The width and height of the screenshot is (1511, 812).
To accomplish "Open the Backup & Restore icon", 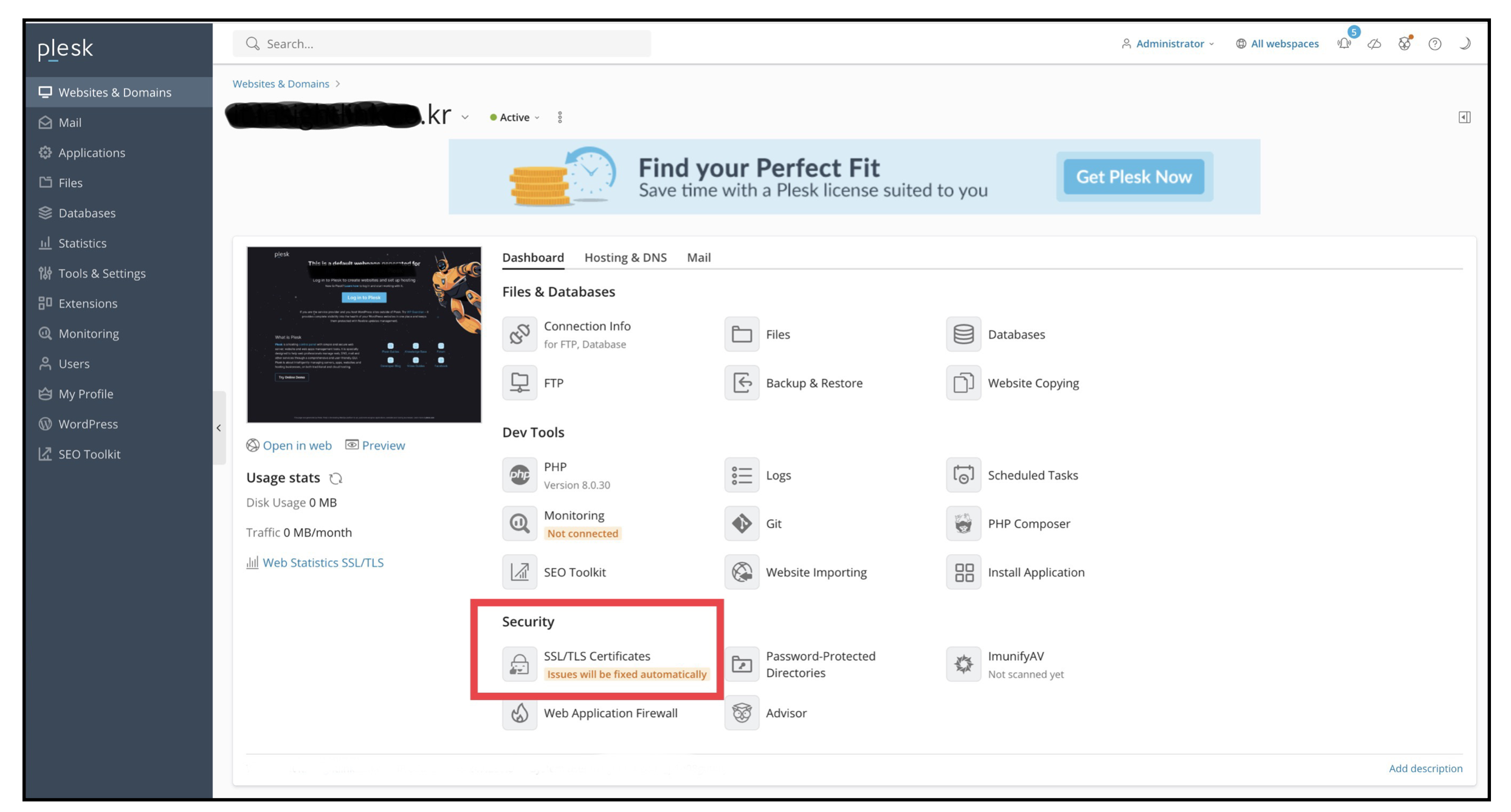I will click(742, 383).
